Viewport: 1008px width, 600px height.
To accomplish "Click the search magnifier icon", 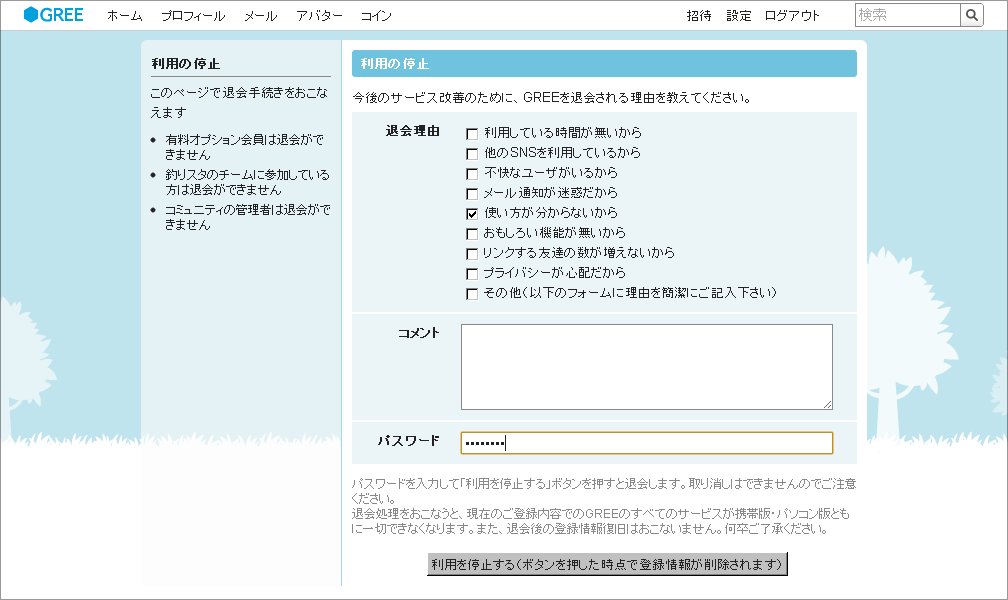I will coord(971,15).
